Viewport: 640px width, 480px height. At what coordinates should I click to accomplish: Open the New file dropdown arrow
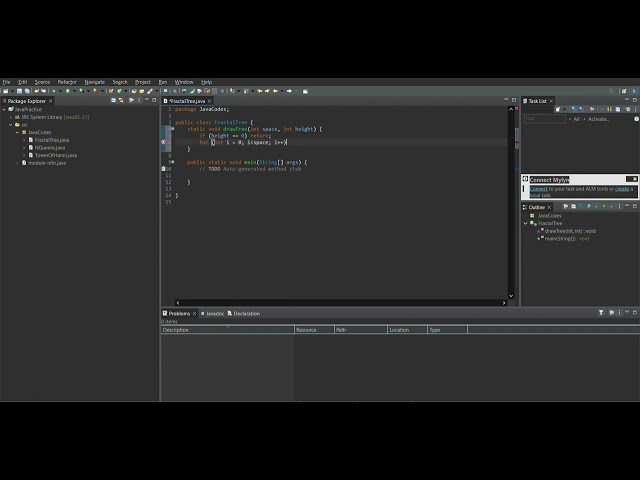coord(12,91)
